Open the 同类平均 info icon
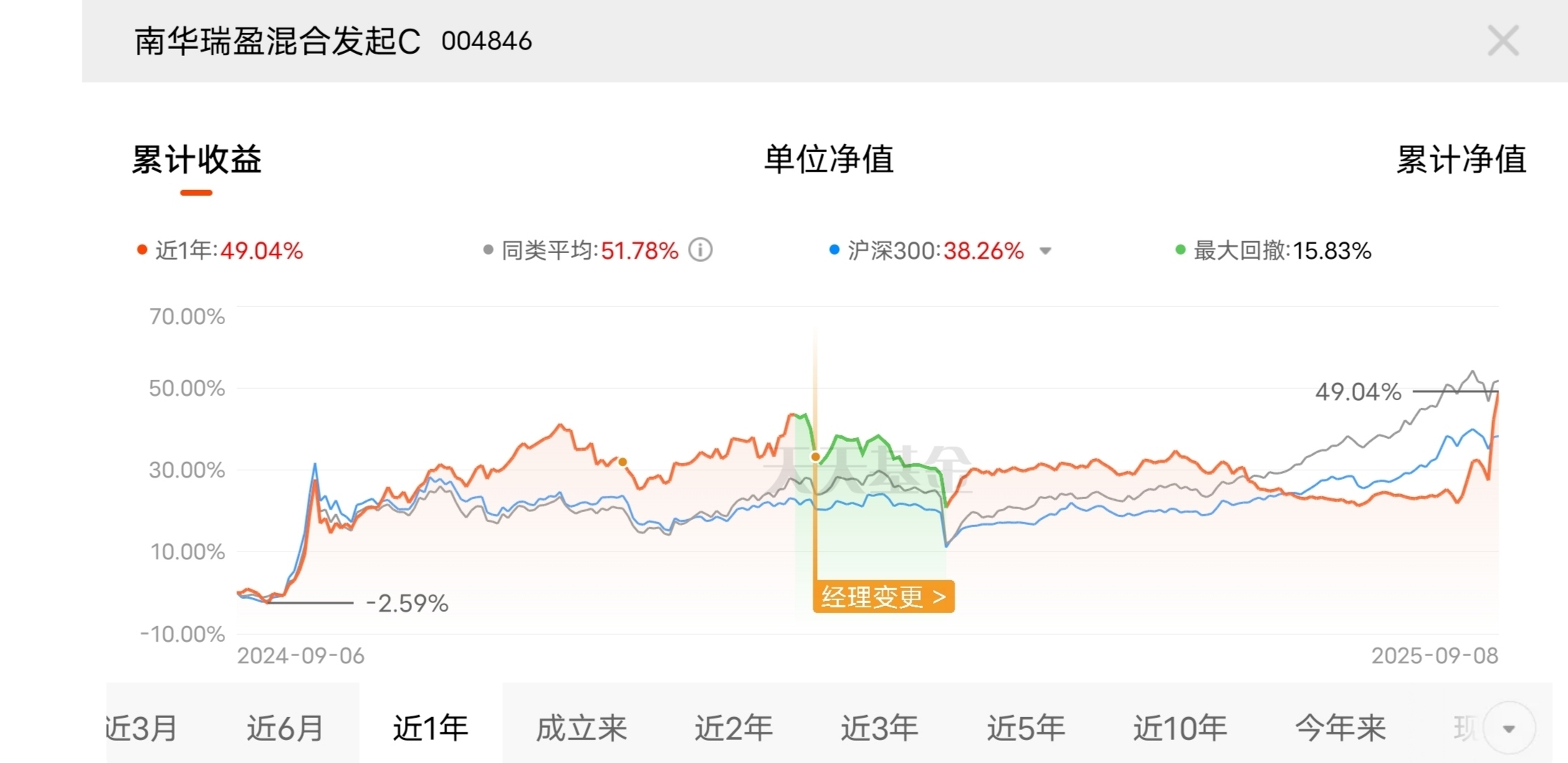This screenshot has width=1568, height=763. tap(700, 250)
